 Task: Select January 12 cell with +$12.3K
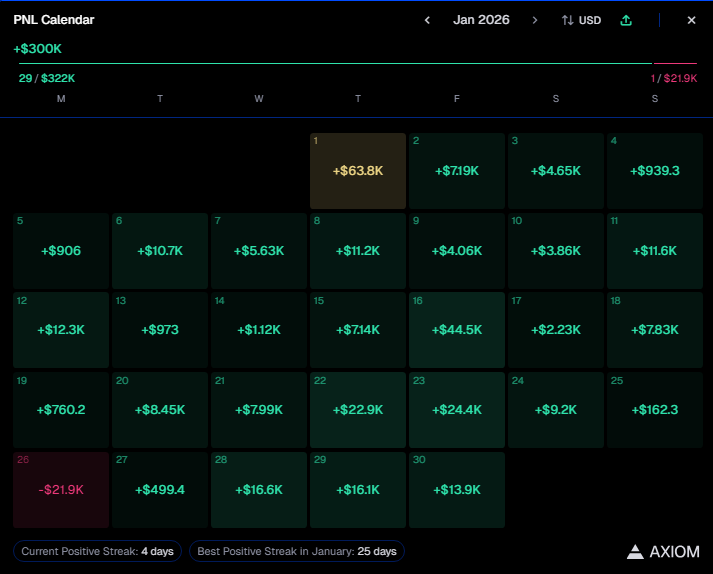(61, 330)
